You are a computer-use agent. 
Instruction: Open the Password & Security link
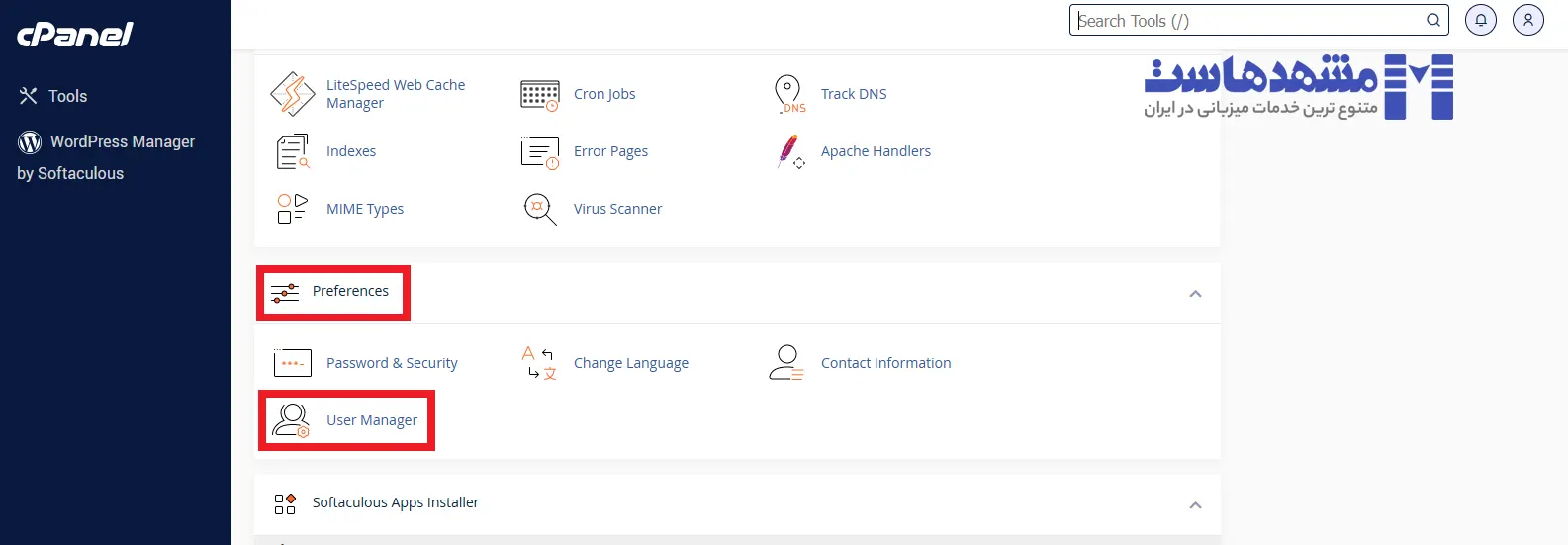coord(392,363)
